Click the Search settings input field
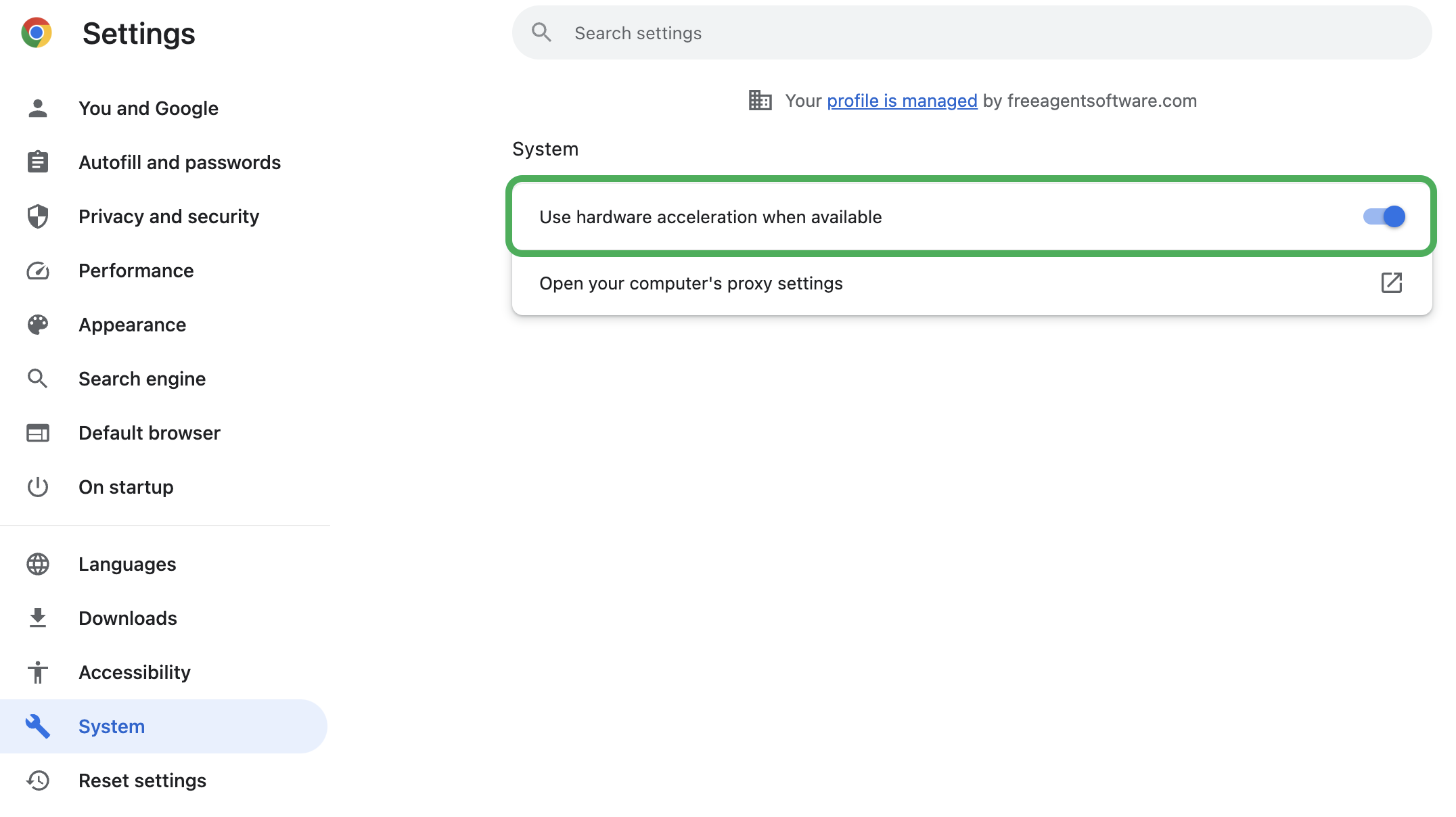 [x=972, y=32]
